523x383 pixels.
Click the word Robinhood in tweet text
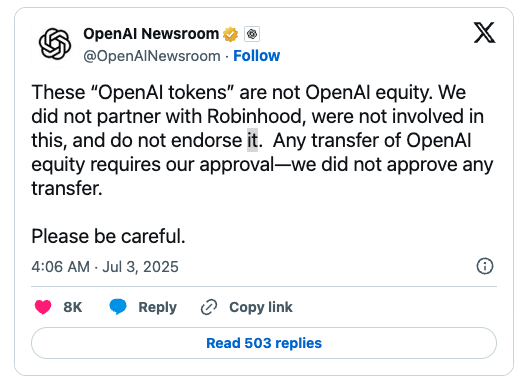(257, 116)
